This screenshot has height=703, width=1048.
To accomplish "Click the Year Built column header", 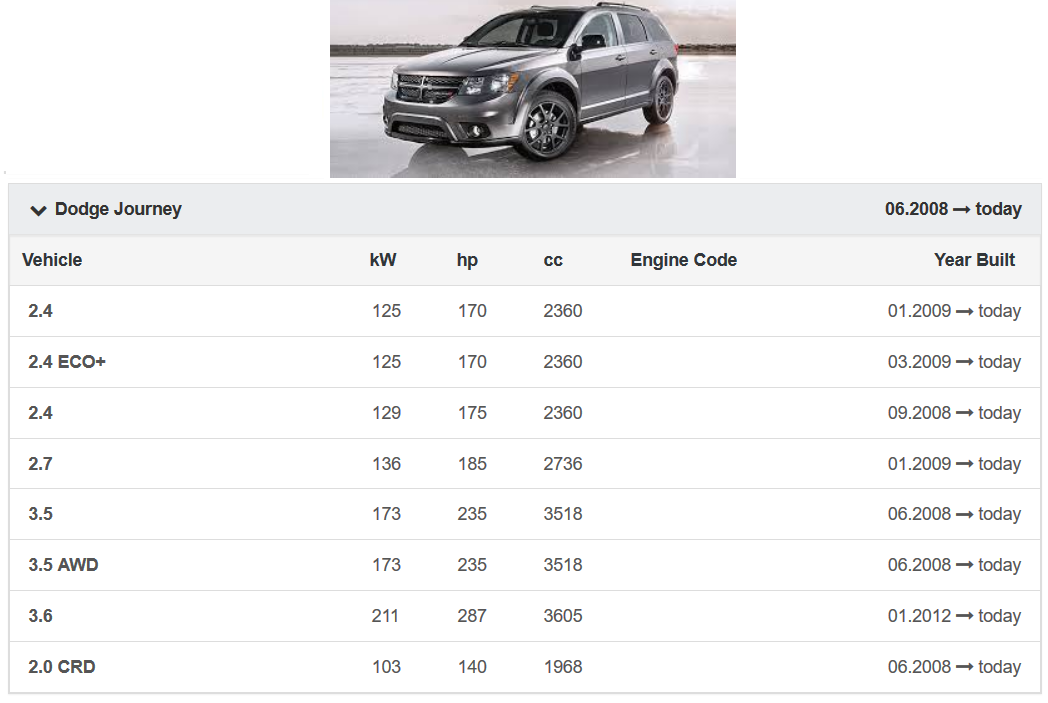I will (974, 260).
